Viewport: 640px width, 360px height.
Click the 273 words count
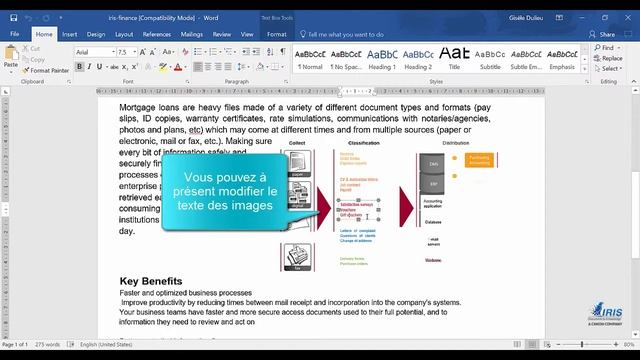[47, 344]
